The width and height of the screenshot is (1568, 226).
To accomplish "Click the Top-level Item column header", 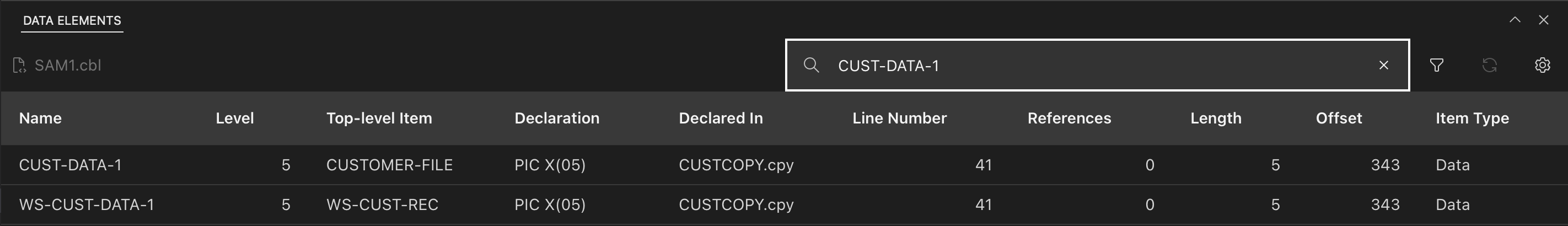I will (x=379, y=118).
